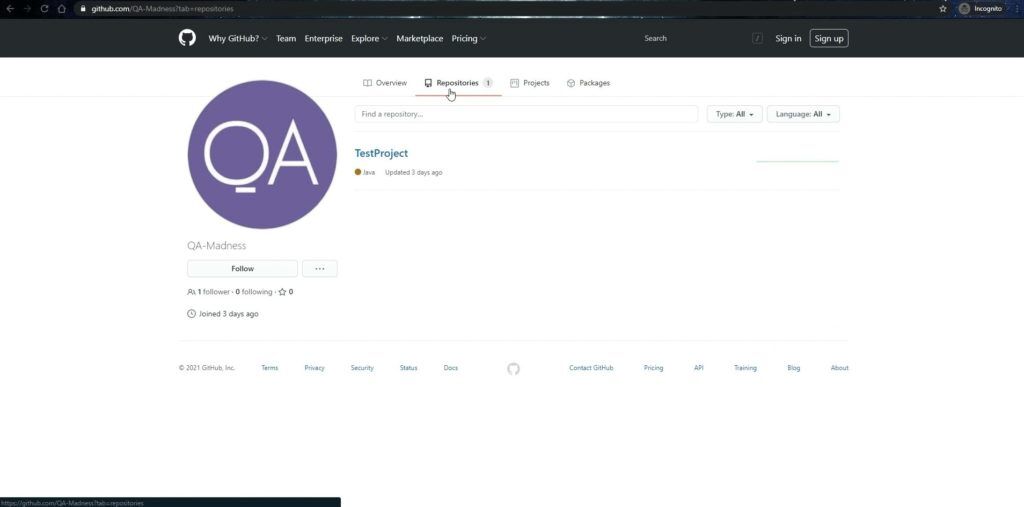1024x507 pixels.
Task: Expand the Why GitHub? menu
Action: pos(238,39)
